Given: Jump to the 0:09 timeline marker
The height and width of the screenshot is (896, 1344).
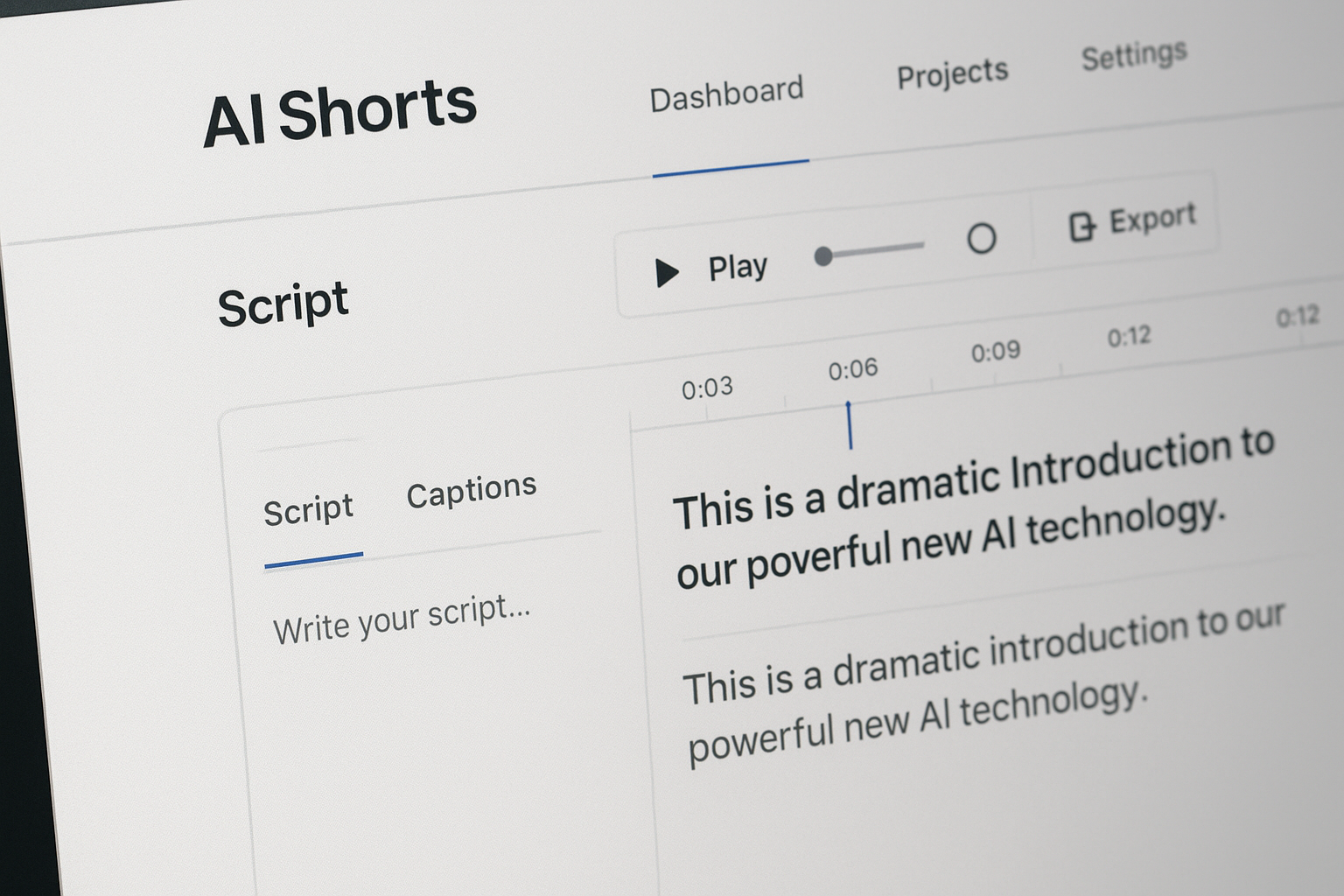Looking at the screenshot, I should 995,352.
